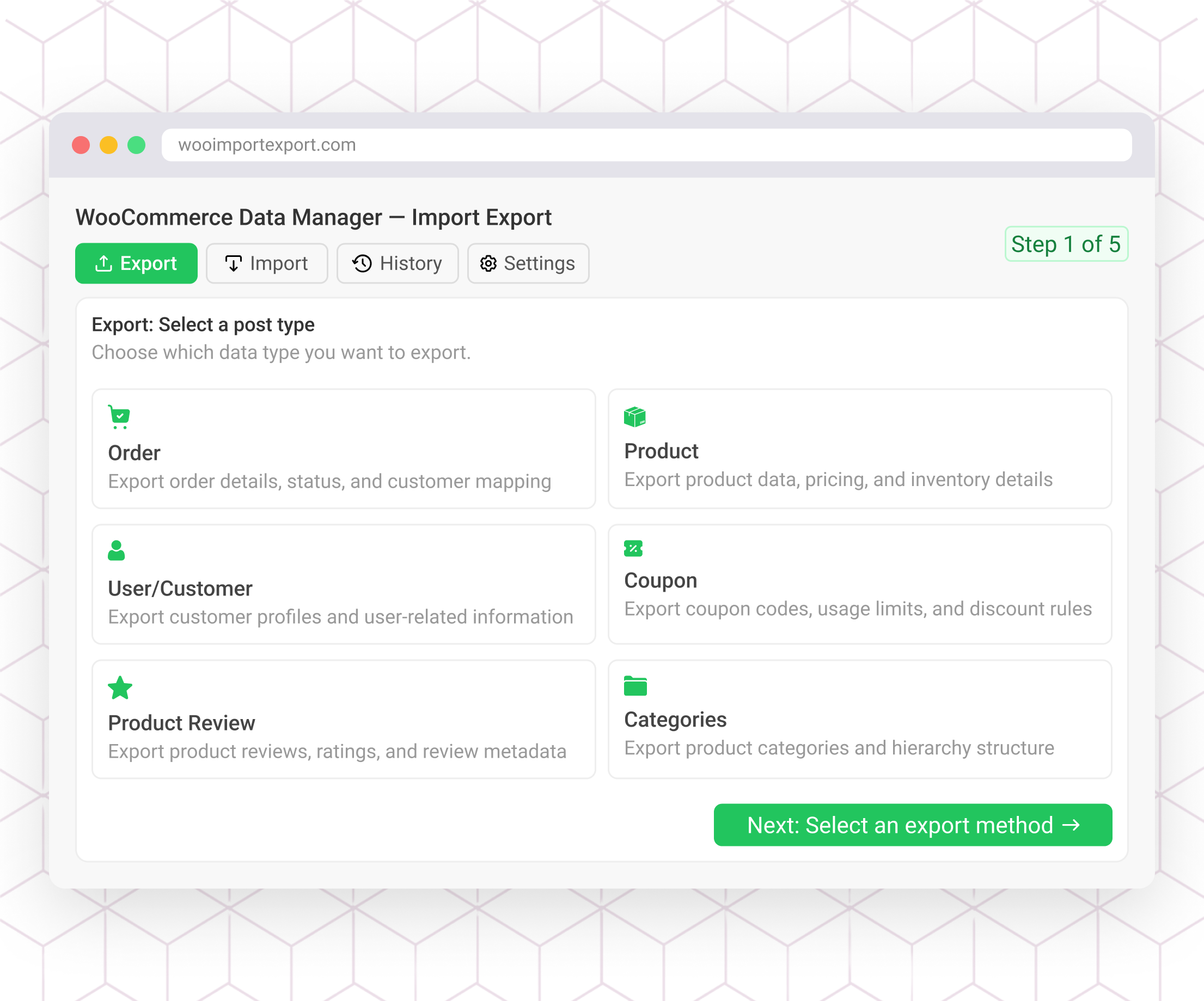Click the Product box icon
The width and height of the screenshot is (1204, 1001).
coord(635,416)
